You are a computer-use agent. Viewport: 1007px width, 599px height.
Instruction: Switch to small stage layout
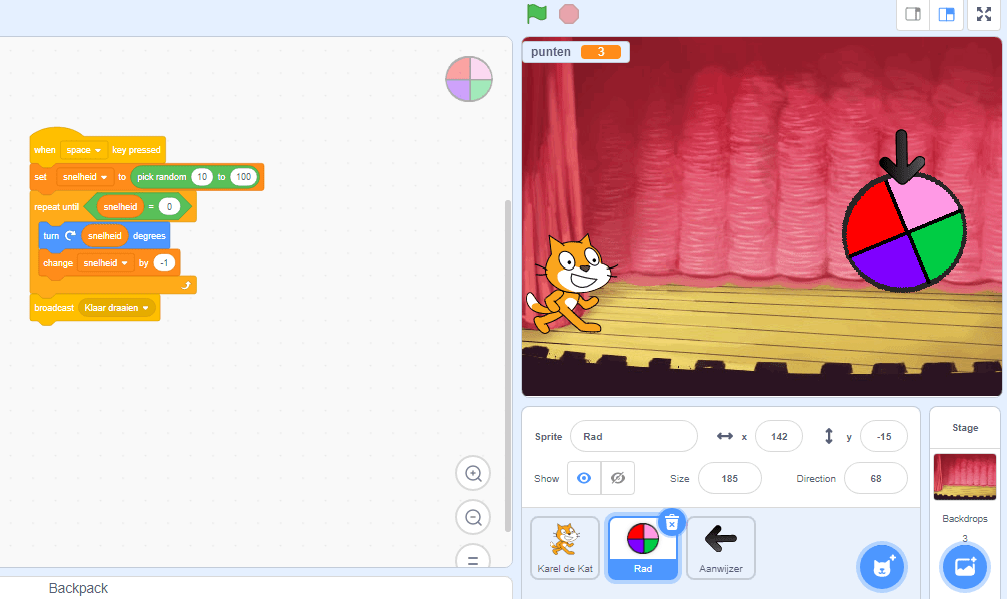click(x=912, y=14)
